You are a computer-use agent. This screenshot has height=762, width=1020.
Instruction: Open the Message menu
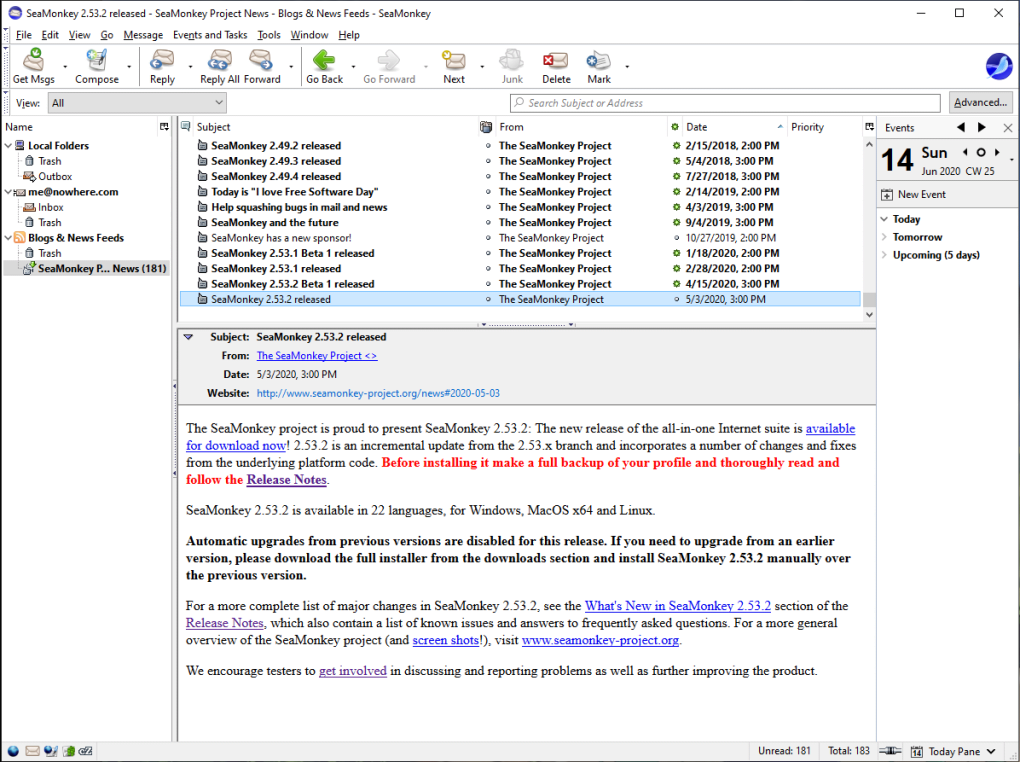click(143, 35)
